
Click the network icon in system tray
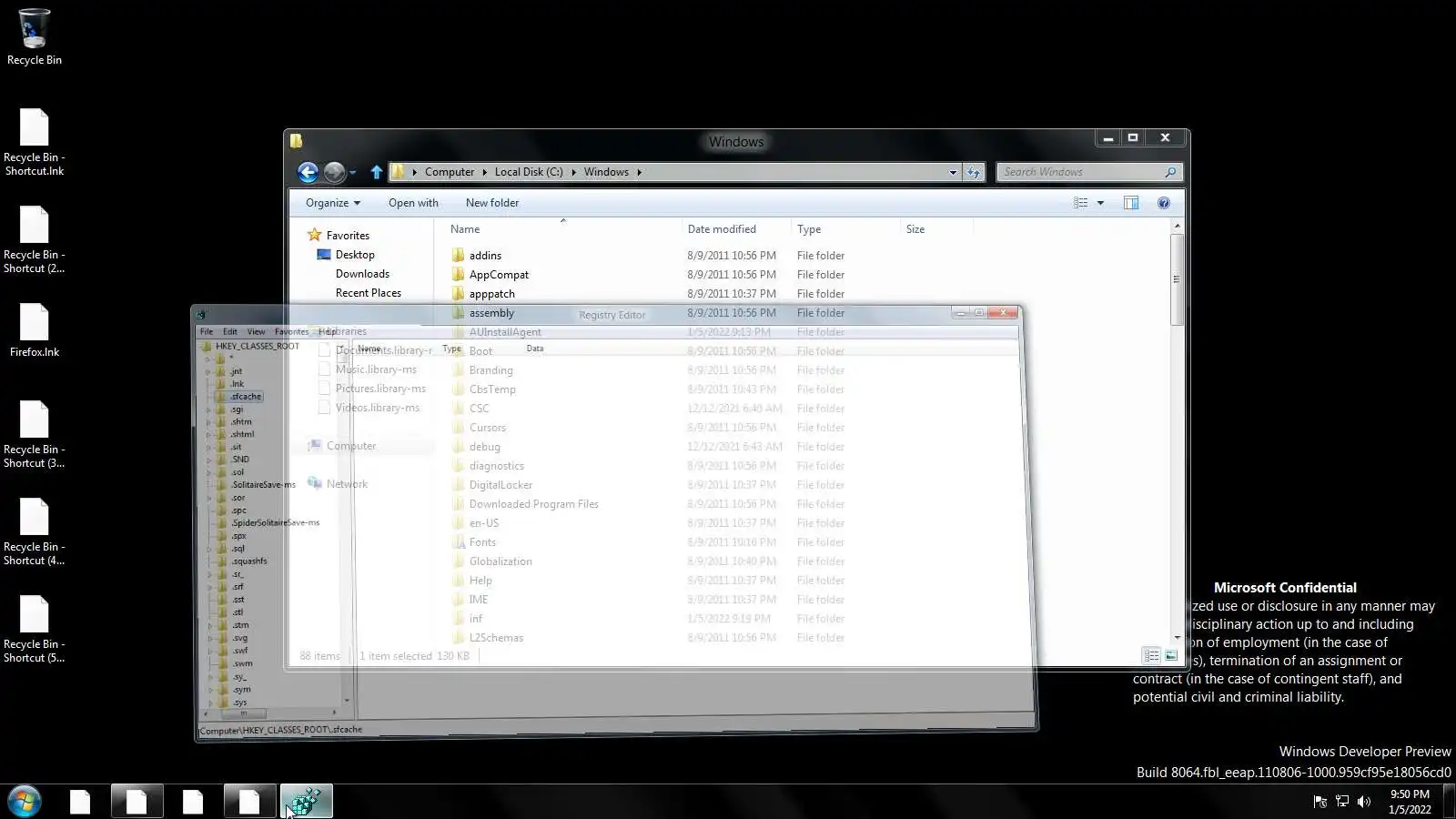[x=1342, y=802]
